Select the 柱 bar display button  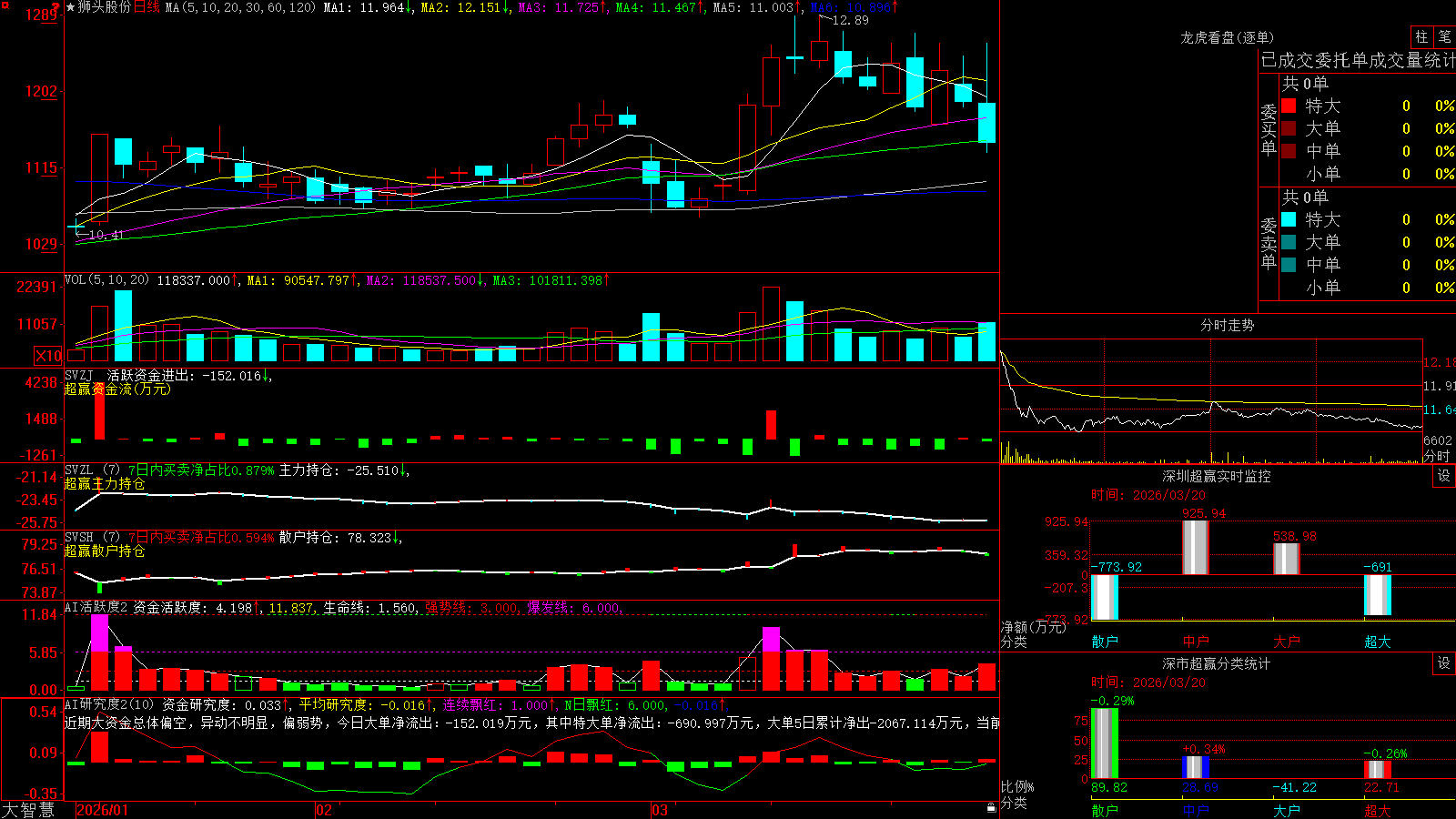pos(1421,37)
